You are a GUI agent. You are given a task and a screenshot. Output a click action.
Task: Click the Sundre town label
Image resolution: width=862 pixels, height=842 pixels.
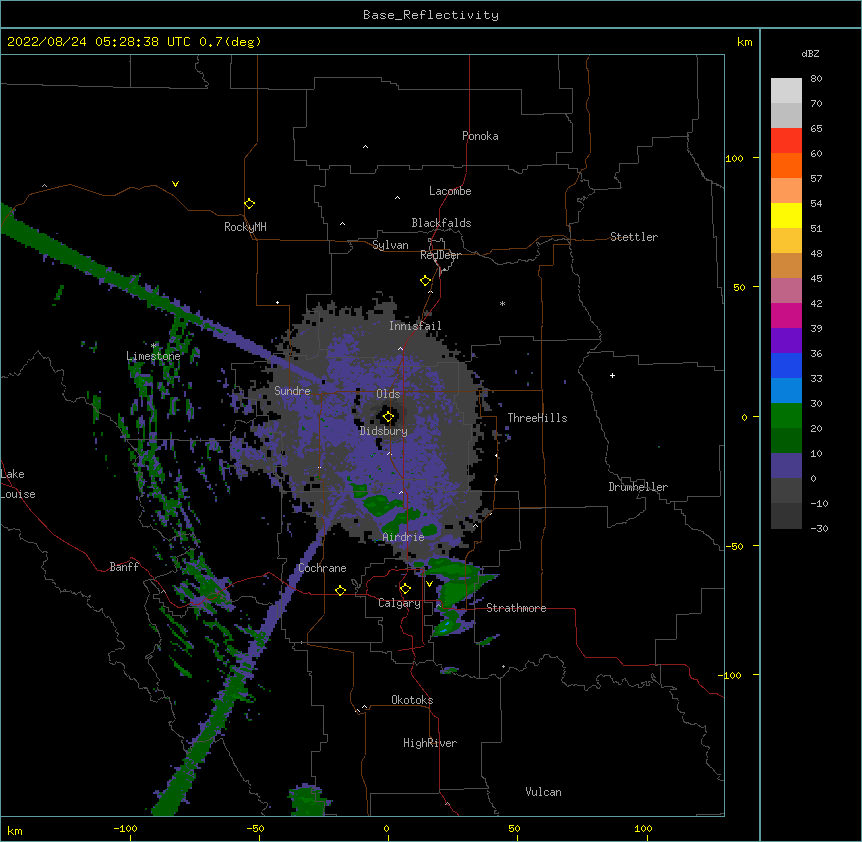[x=292, y=391]
